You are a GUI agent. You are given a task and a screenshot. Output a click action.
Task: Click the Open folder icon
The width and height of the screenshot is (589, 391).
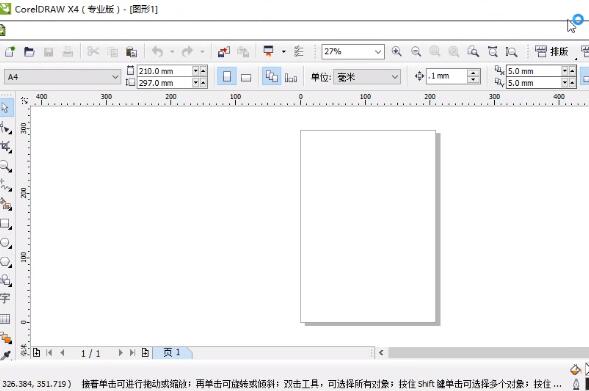point(29,52)
